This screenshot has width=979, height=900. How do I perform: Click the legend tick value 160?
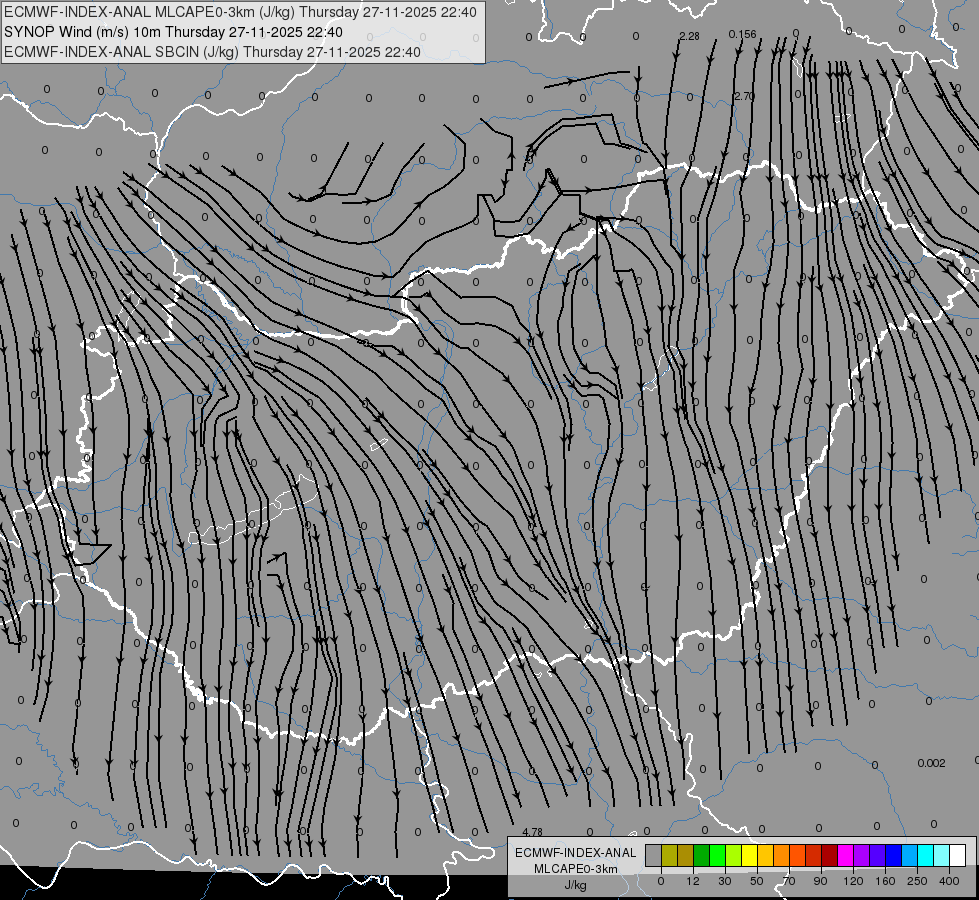(885, 881)
